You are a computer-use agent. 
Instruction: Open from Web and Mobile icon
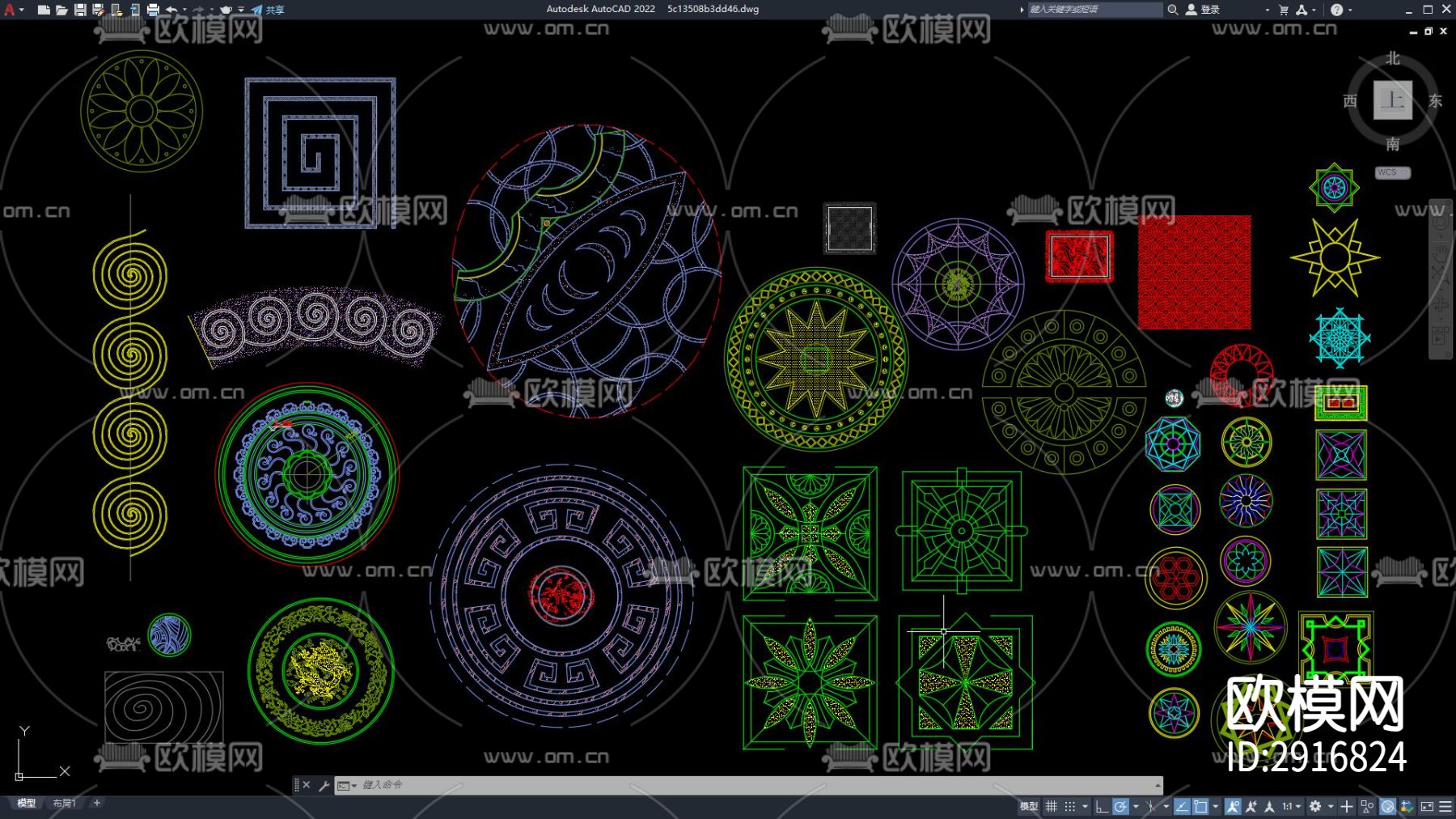[x=116, y=10]
